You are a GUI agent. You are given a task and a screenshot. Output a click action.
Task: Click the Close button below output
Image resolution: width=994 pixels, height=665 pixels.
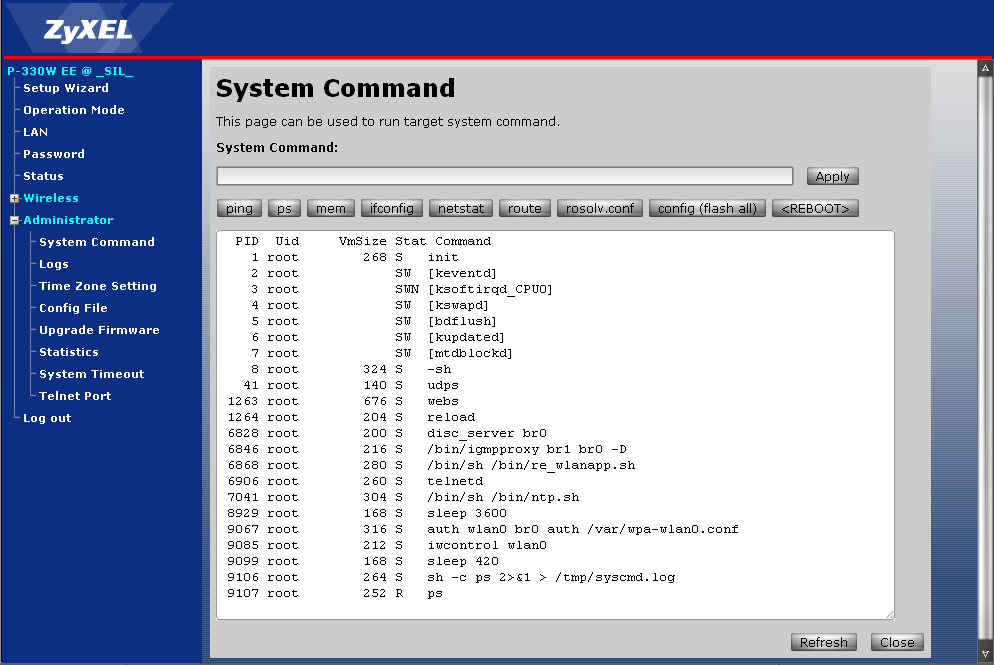[897, 642]
